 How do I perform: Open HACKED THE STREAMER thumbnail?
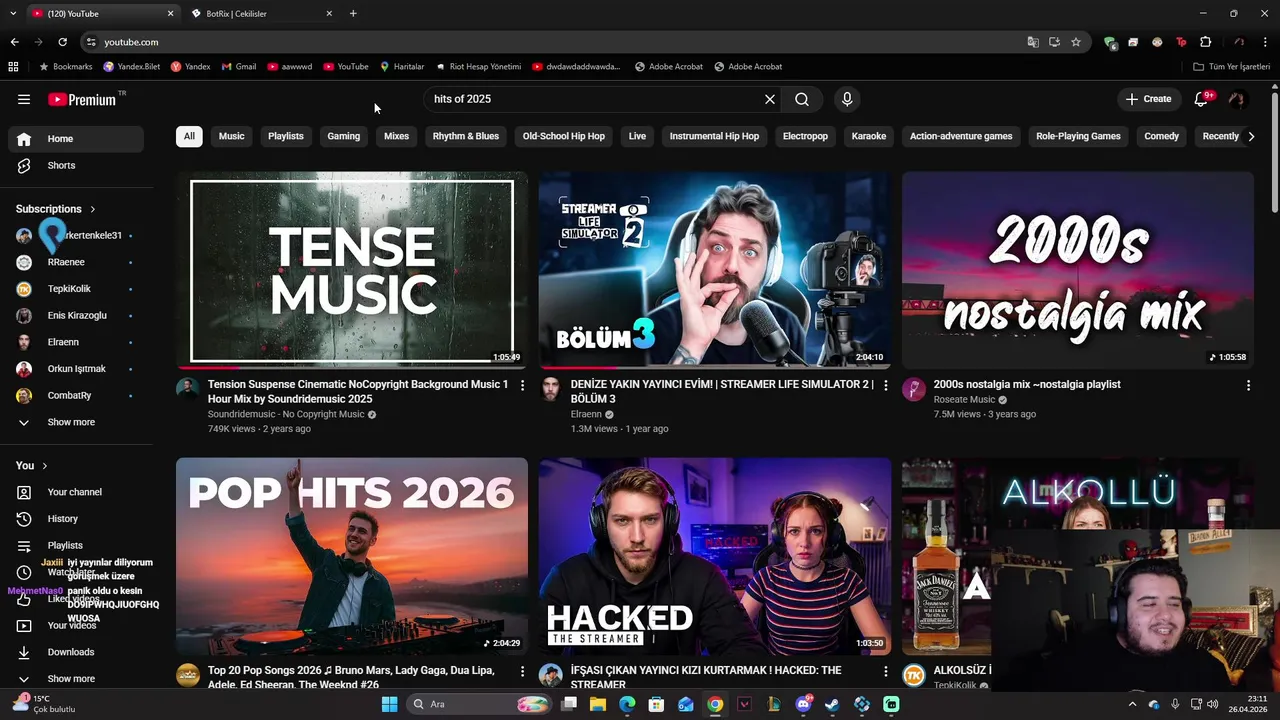tap(715, 556)
